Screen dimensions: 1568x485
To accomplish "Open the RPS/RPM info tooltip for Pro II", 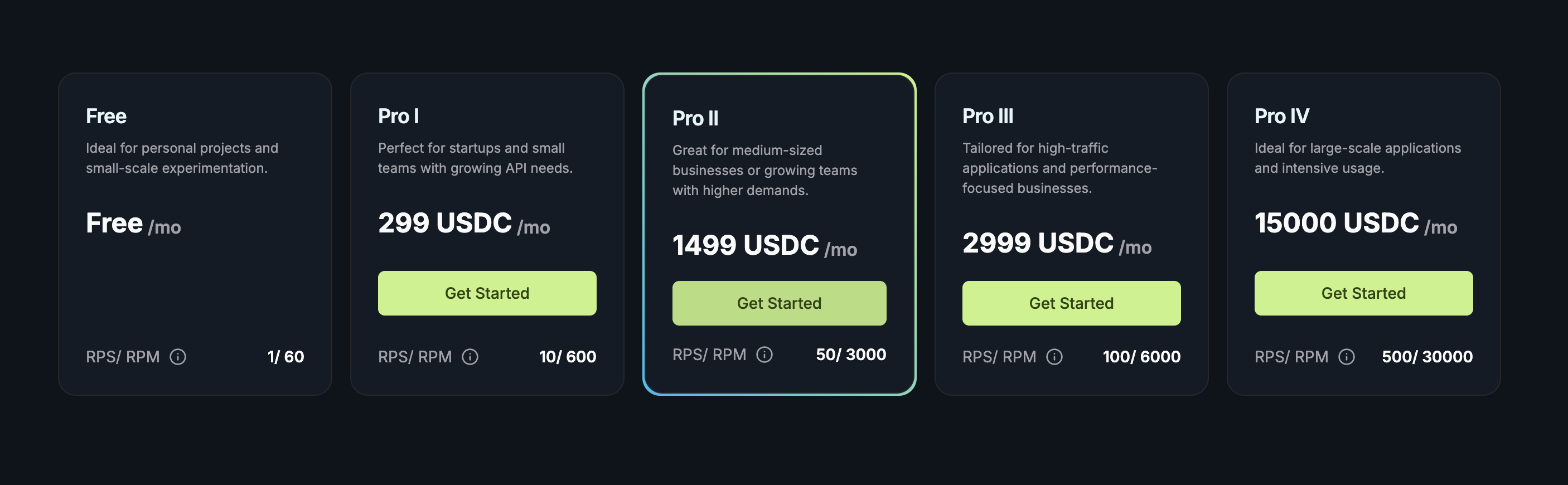I will (x=764, y=354).
